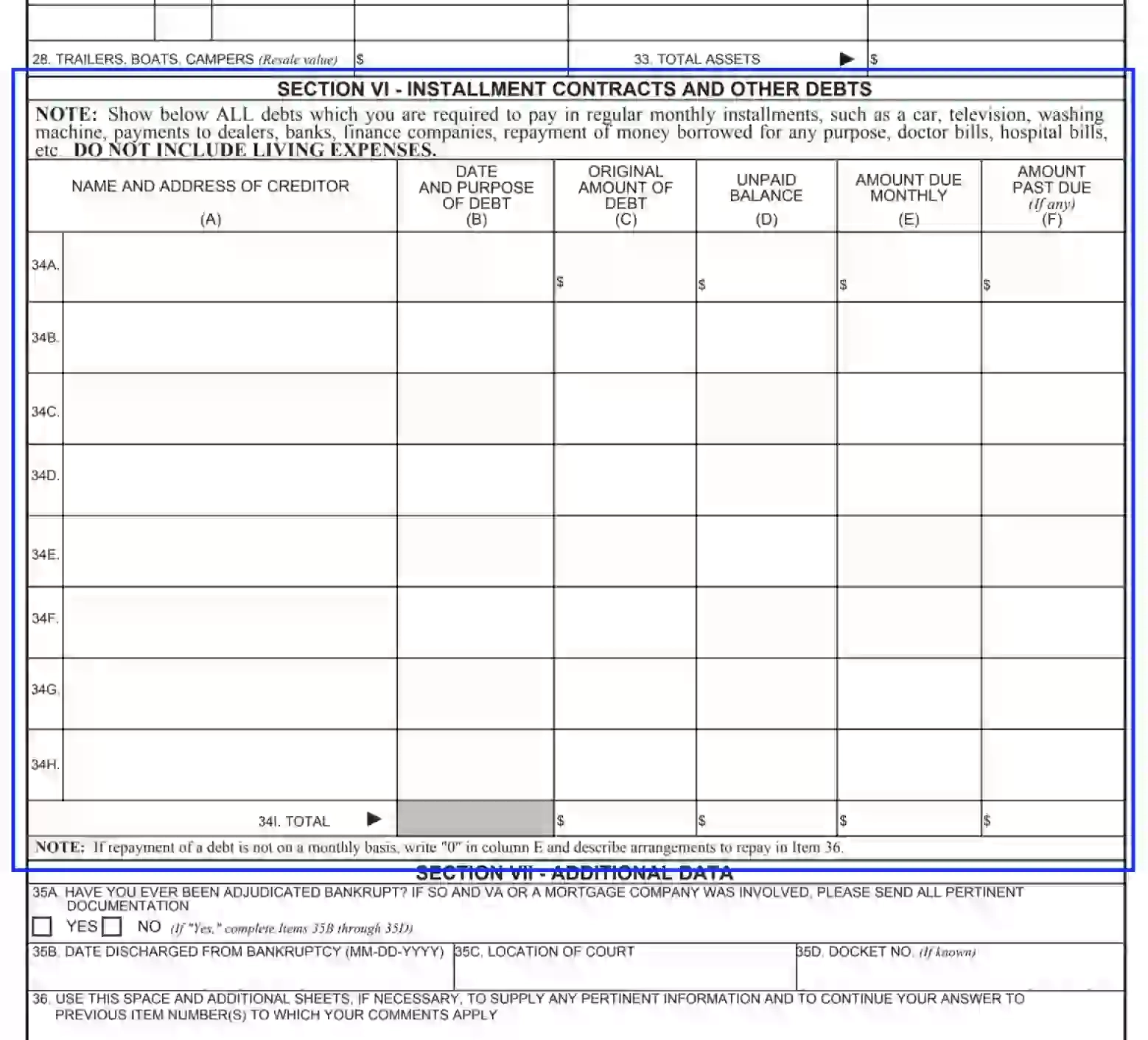Click creditor name field for row 34C
Viewport: 1148px width, 1040px height.
pyautogui.click(x=230, y=409)
